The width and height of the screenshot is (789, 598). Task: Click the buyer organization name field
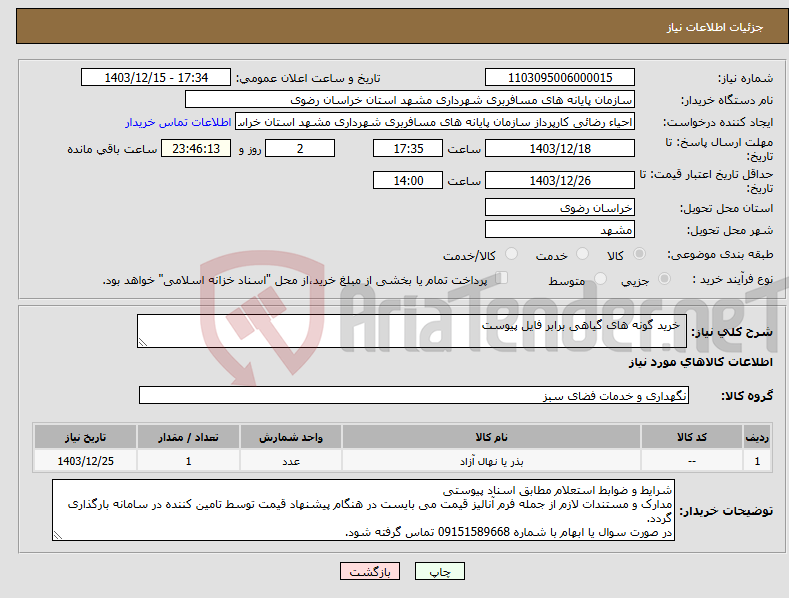pos(410,100)
